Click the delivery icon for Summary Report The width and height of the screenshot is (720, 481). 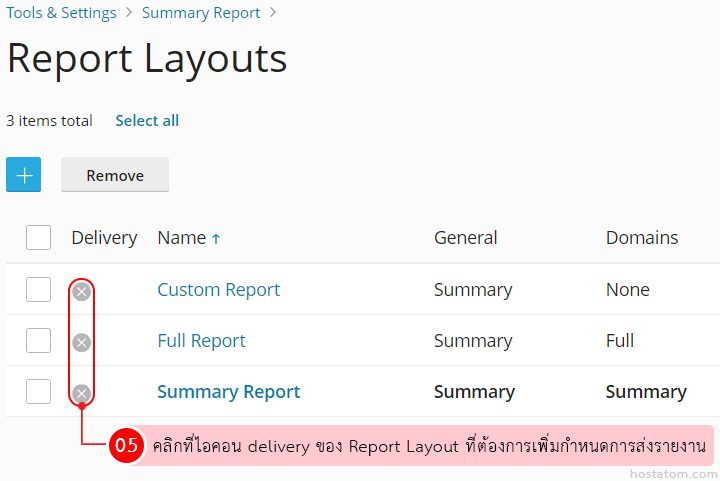pyautogui.click(x=82, y=393)
